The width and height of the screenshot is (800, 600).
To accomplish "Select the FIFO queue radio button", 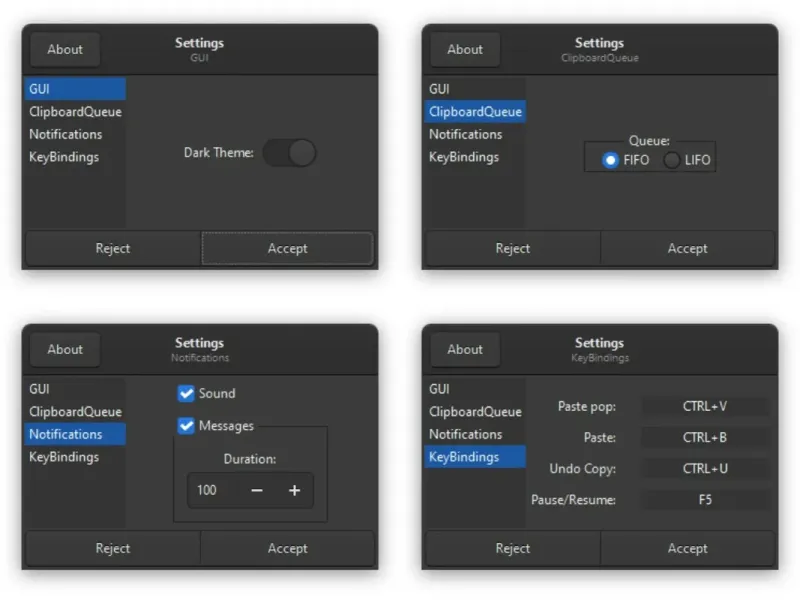I will 611,160.
